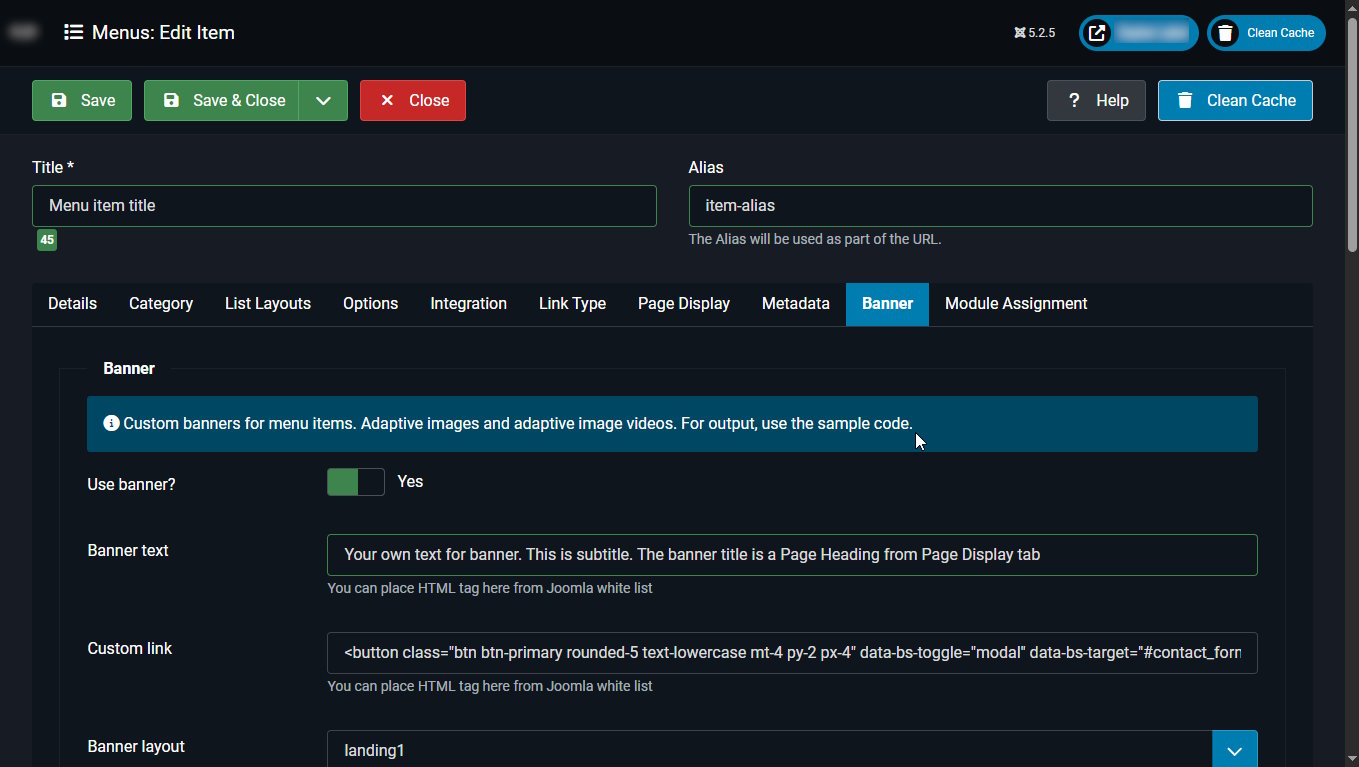Click the floppy icon on Save button
Image resolution: width=1359 pixels, height=767 pixels.
tap(59, 100)
